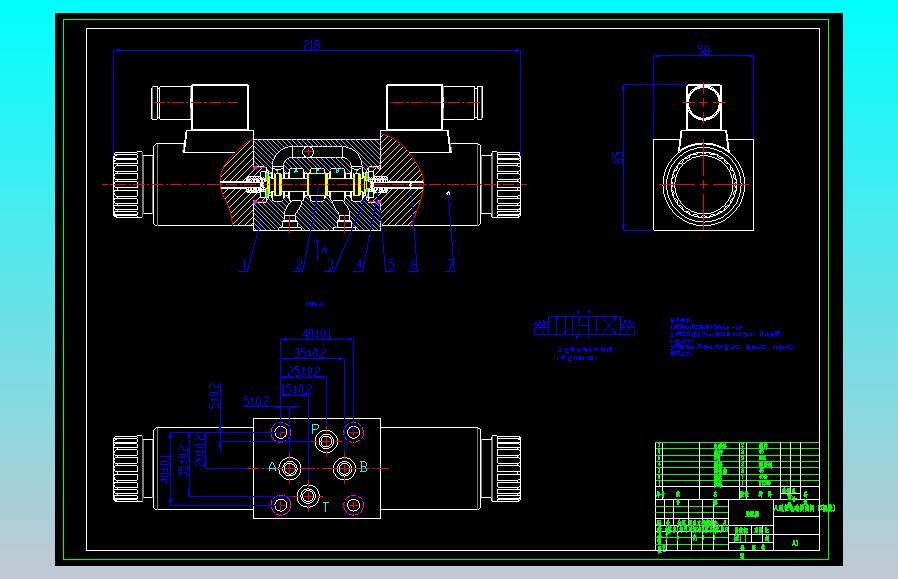
Task: Select part callout number 4
Action: 360,265
